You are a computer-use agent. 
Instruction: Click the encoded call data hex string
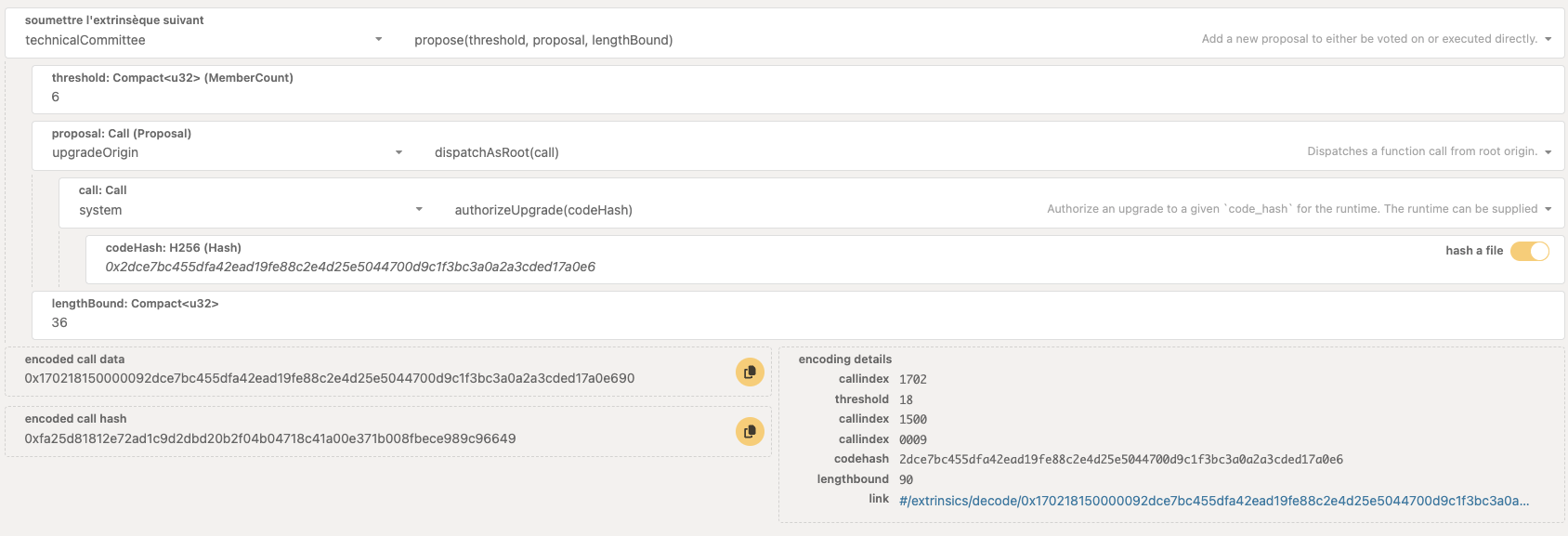point(330,378)
